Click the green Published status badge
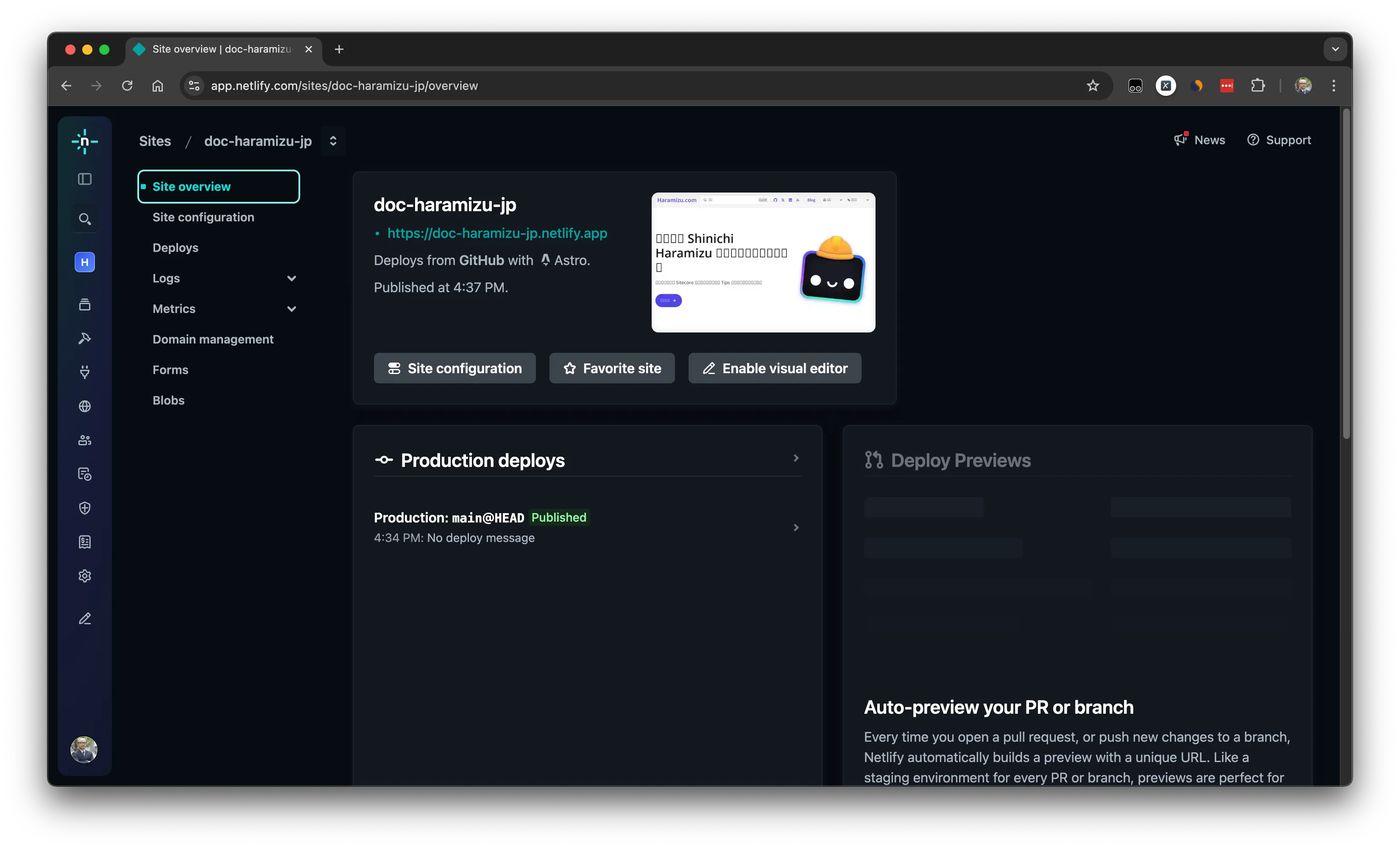The height and width of the screenshot is (849, 1400). click(x=558, y=518)
